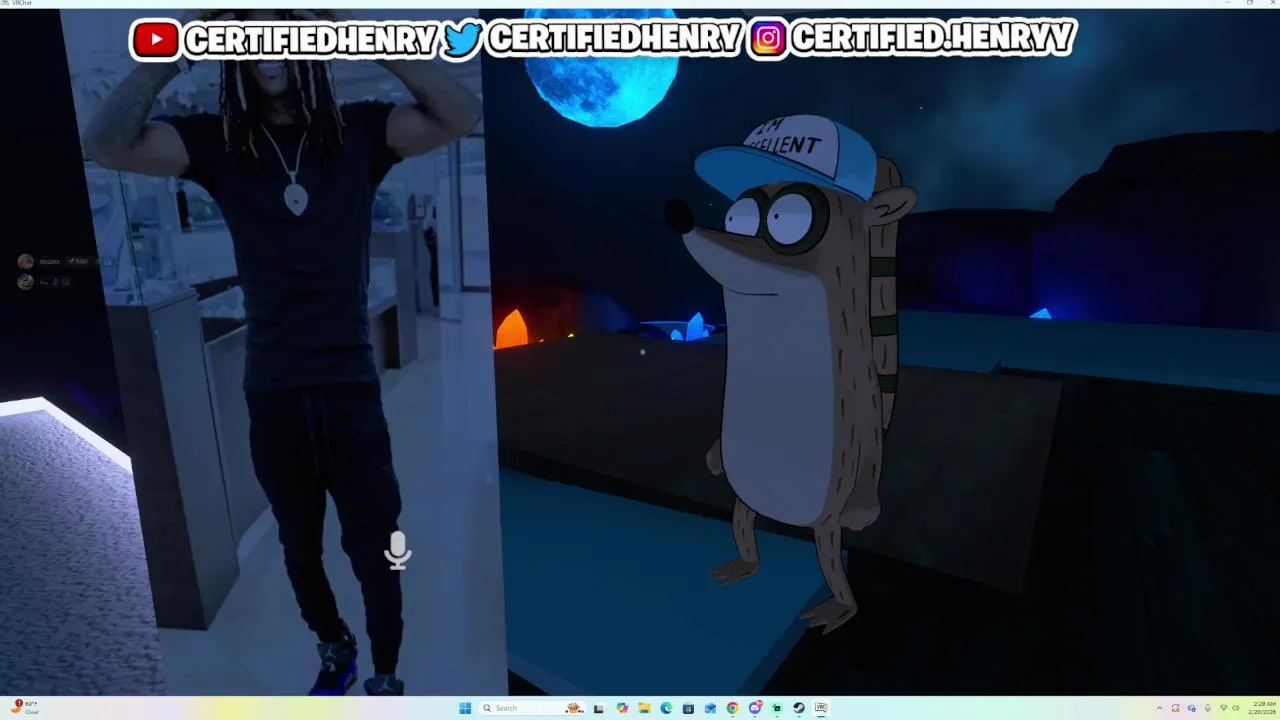Click the top Discord overlay user avatar
Viewport: 1280px width, 720px height.
click(x=25, y=262)
